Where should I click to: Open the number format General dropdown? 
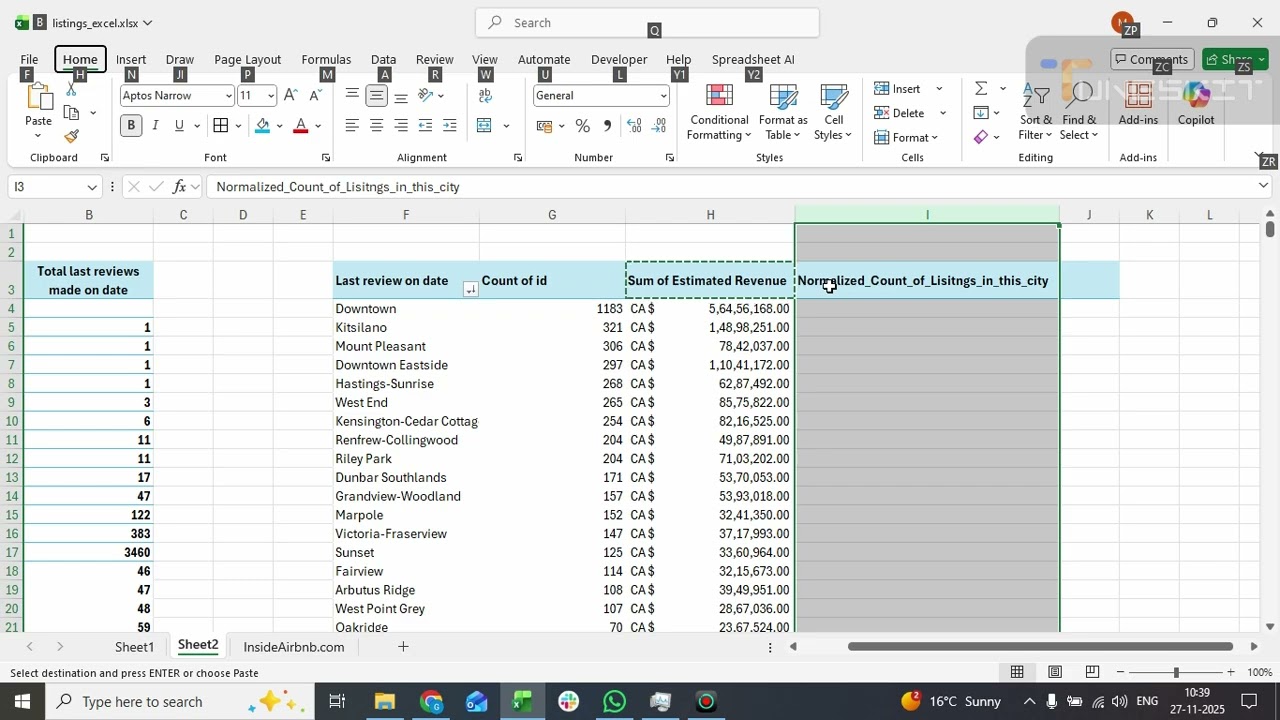[663, 96]
